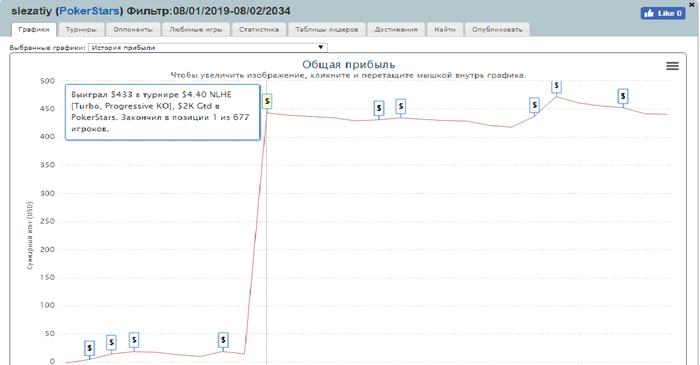
Task: Click the 500 label on the Y axis
Action: coord(47,81)
